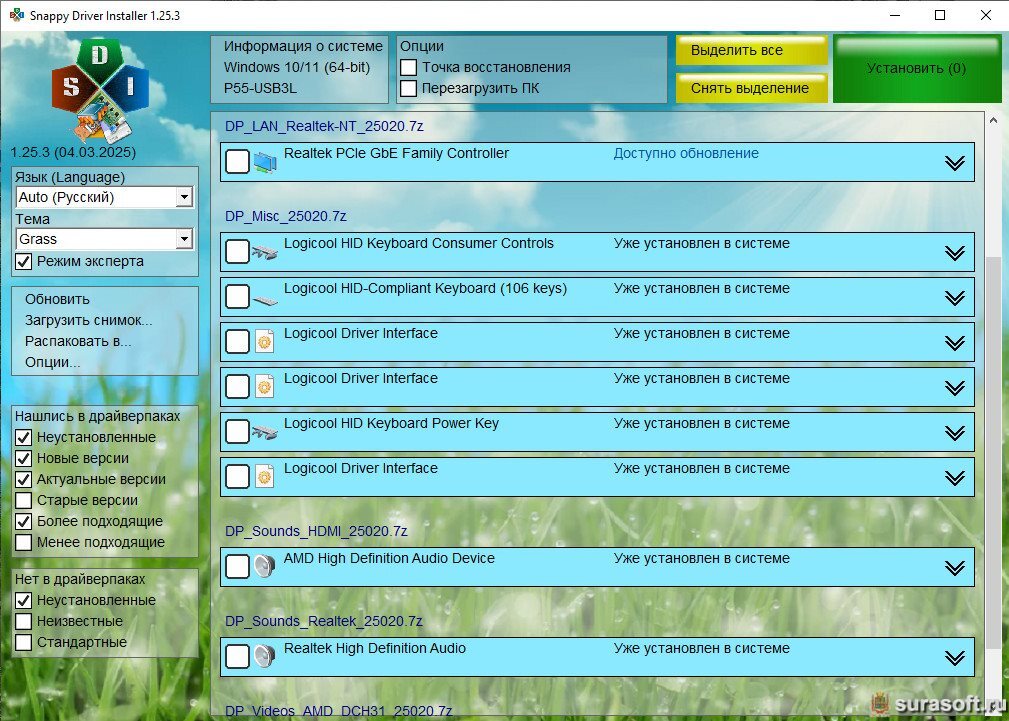Click the app icon in the title bar
The width and height of the screenshot is (1009, 721).
(16, 15)
